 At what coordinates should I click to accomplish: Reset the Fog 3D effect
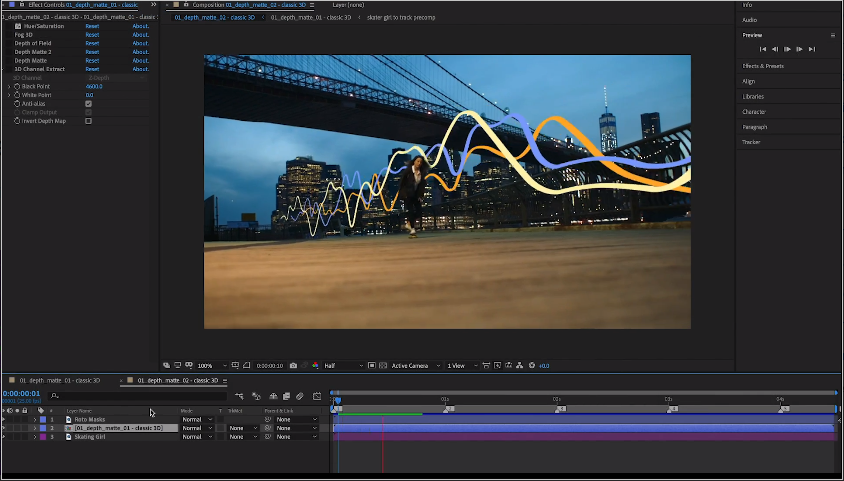coord(92,34)
